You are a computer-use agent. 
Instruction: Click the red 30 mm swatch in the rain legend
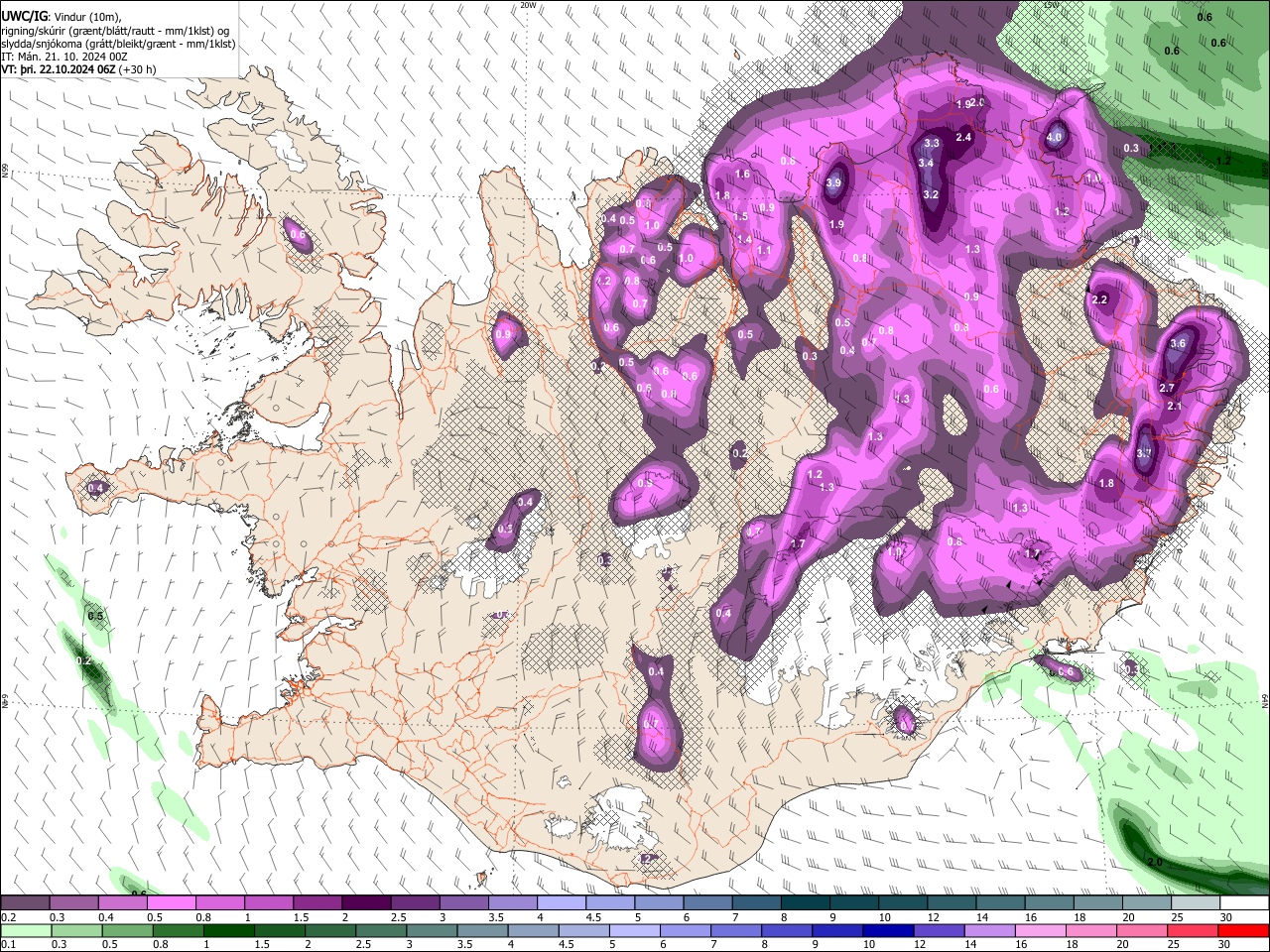click(1243, 930)
